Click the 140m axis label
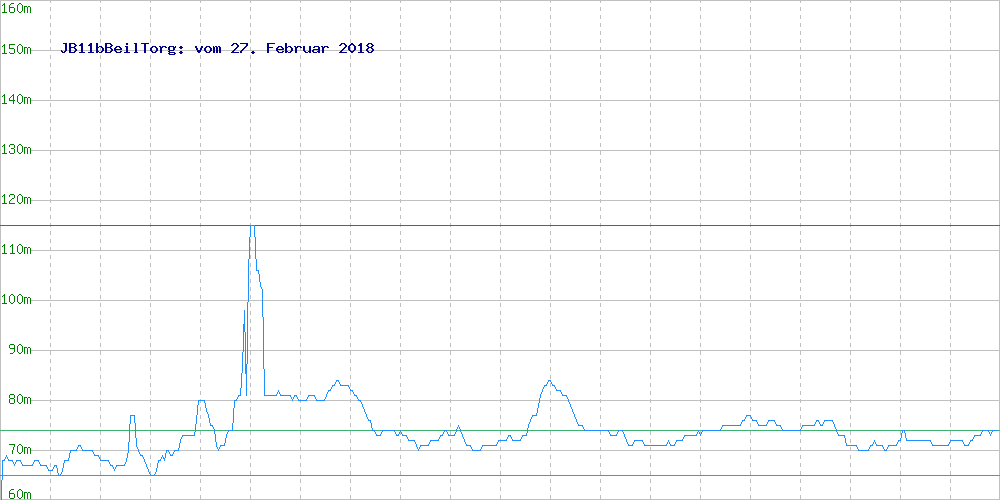The image size is (1000, 500). pyautogui.click(x=17, y=99)
